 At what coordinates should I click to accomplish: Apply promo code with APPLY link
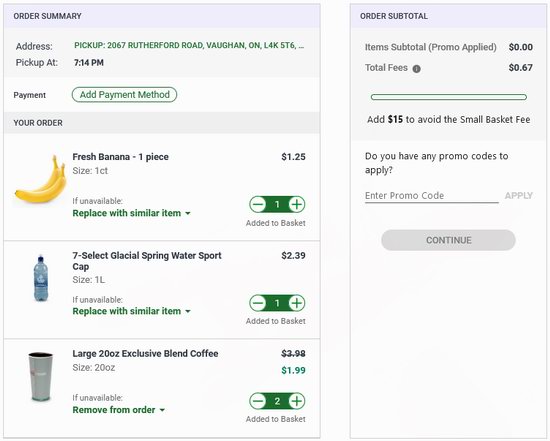point(518,196)
